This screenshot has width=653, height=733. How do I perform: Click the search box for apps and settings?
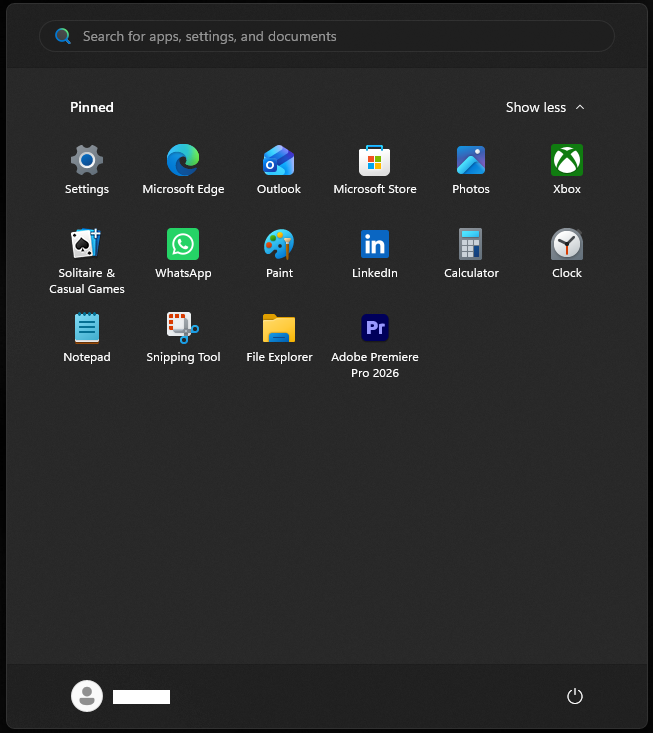click(x=327, y=36)
